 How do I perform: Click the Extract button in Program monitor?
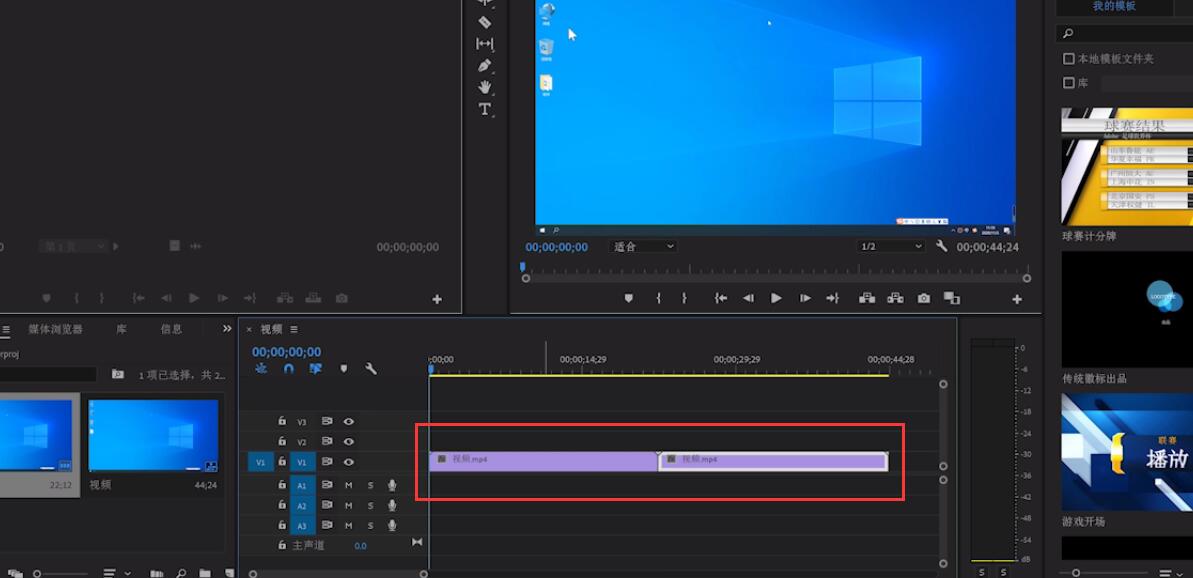[896, 299]
